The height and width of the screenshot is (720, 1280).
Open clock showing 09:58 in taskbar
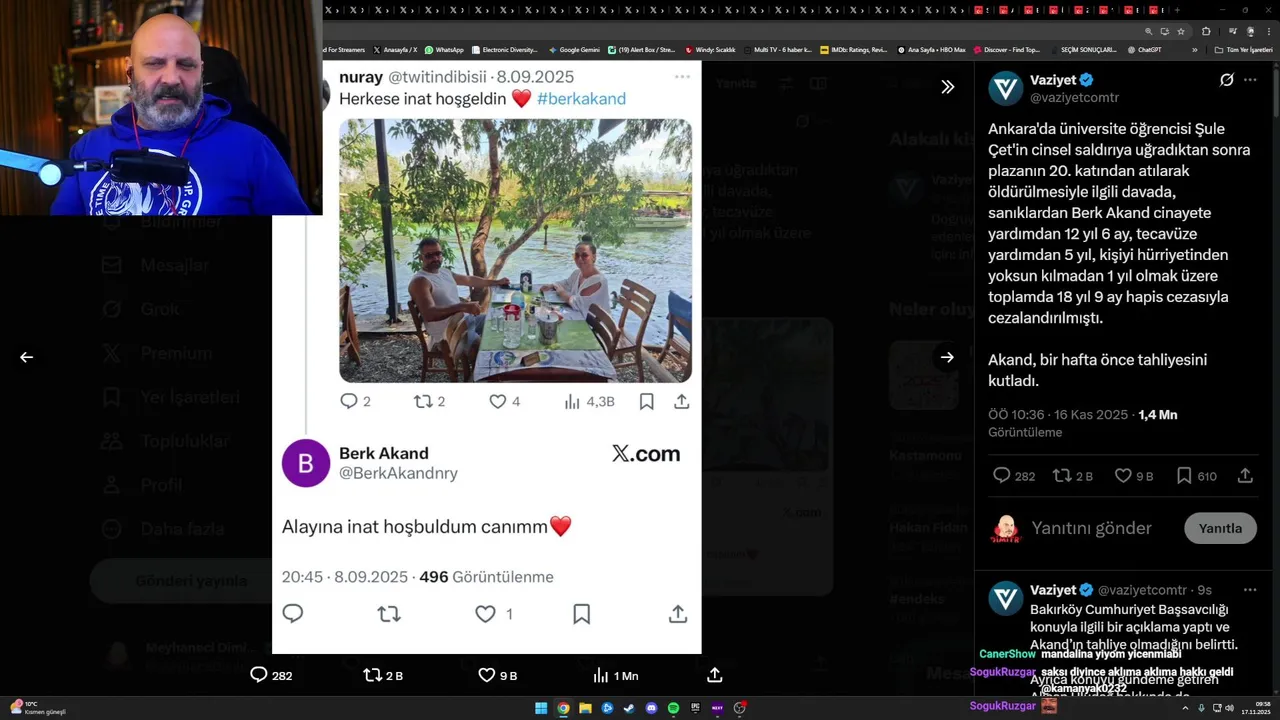[x=1254, y=708]
